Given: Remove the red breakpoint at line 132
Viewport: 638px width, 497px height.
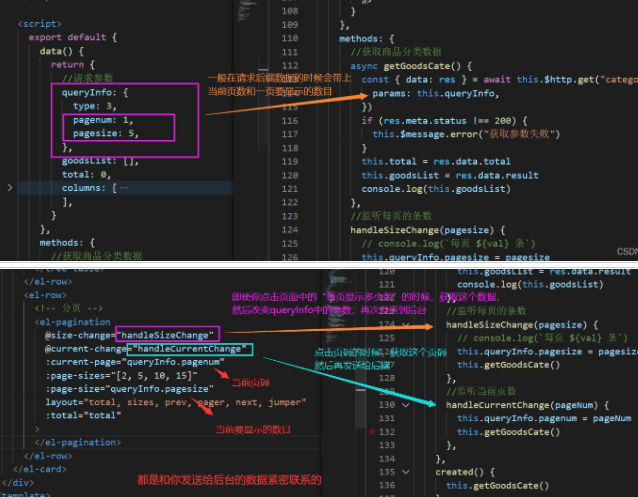Looking at the screenshot, I should (x=373, y=431).
